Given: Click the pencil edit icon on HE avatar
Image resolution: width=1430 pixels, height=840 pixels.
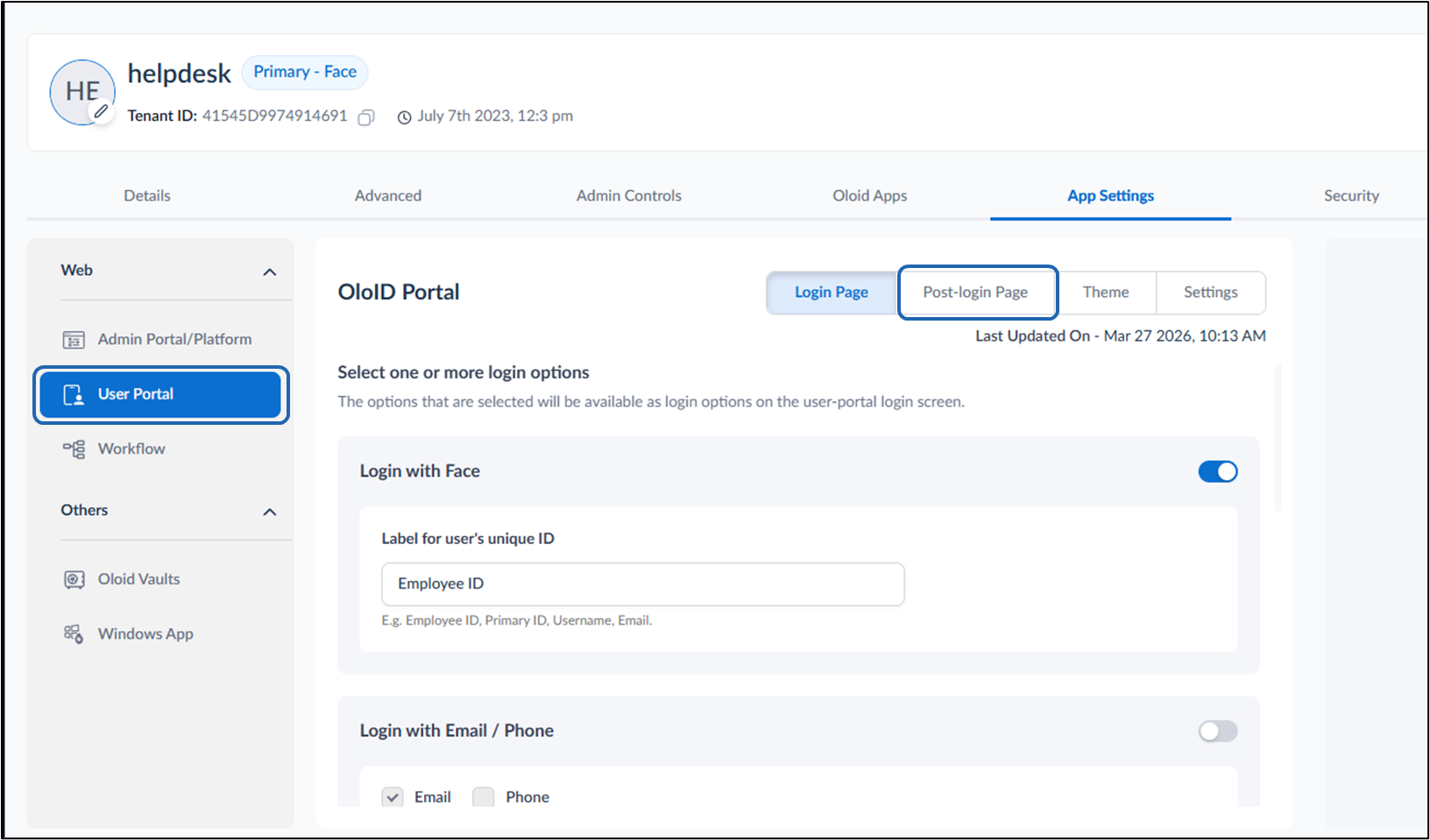Looking at the screenshot, I should pos(102,111).
